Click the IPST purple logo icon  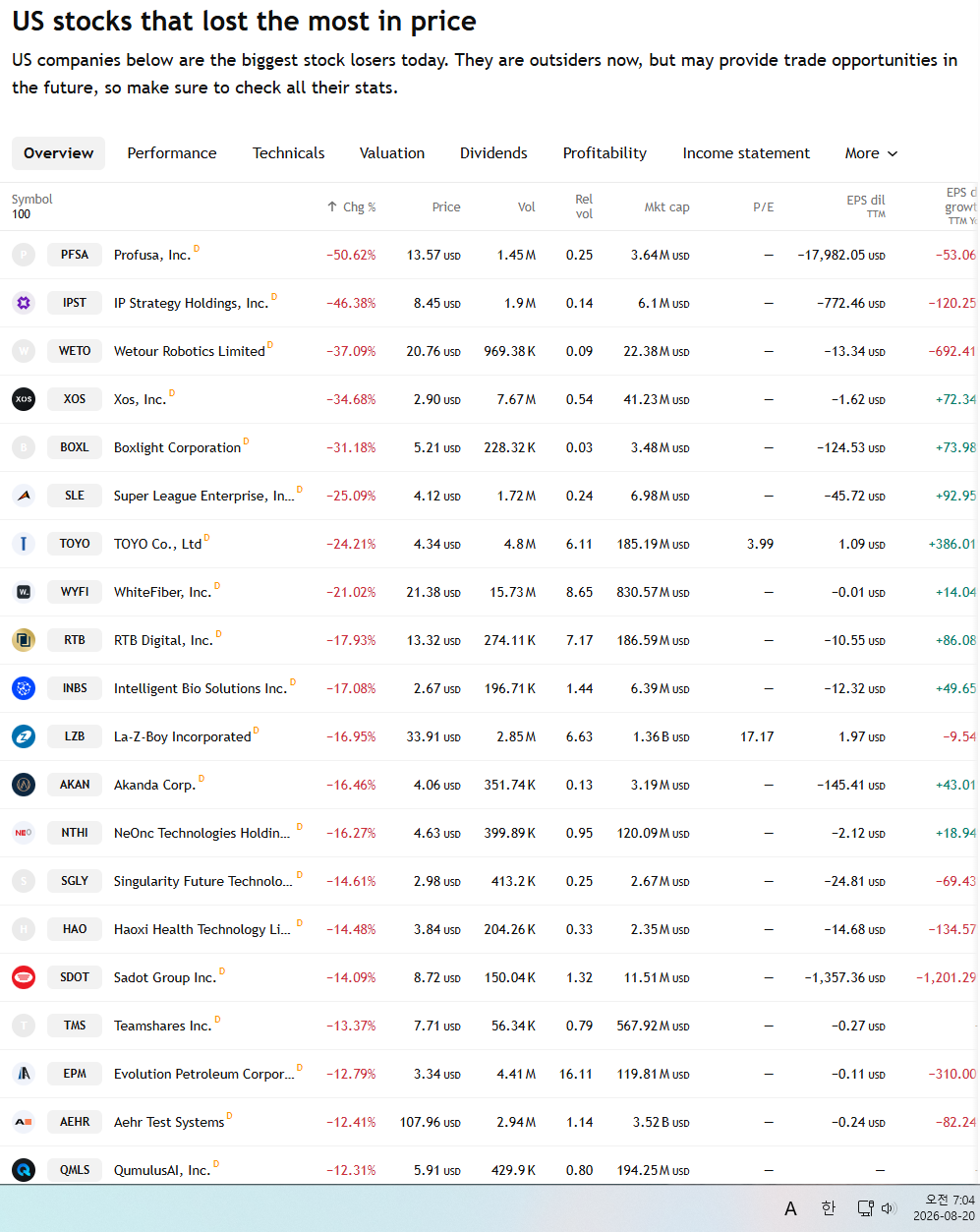(x=24, y=303)
